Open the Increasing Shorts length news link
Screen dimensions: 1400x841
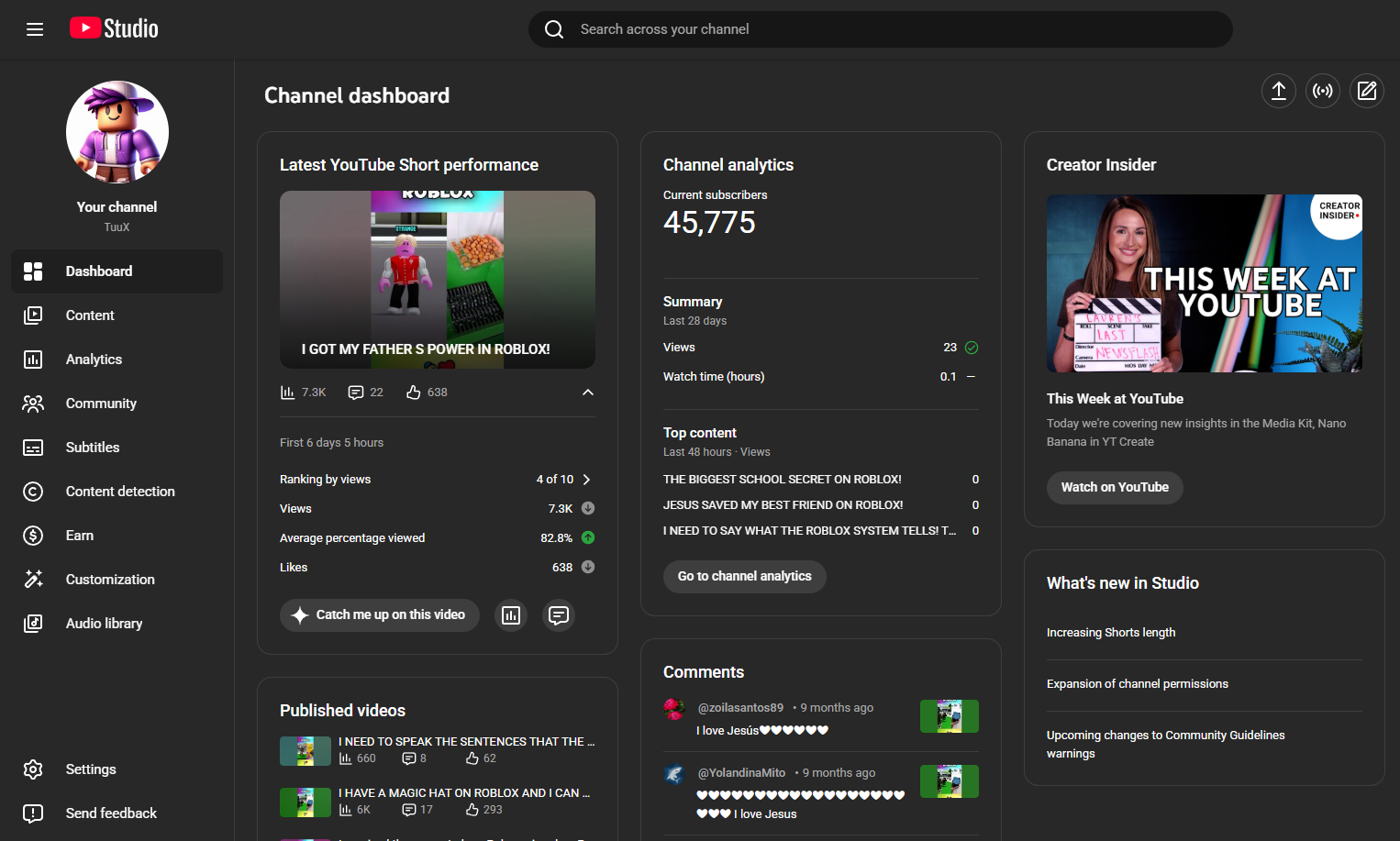point(1111,633)
